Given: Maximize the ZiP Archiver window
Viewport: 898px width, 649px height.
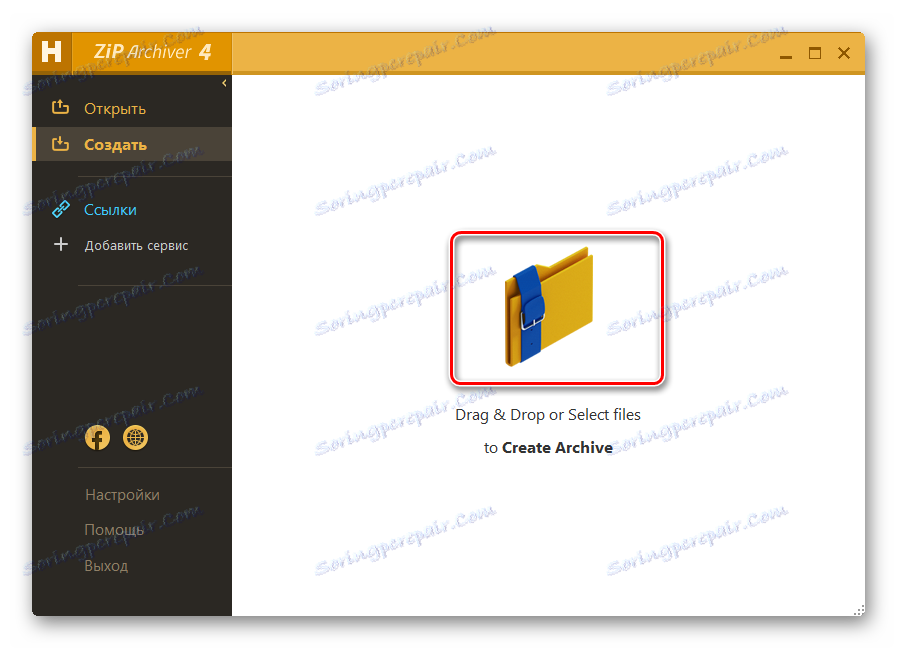Looking at the screenshot, I should [815, 53].
